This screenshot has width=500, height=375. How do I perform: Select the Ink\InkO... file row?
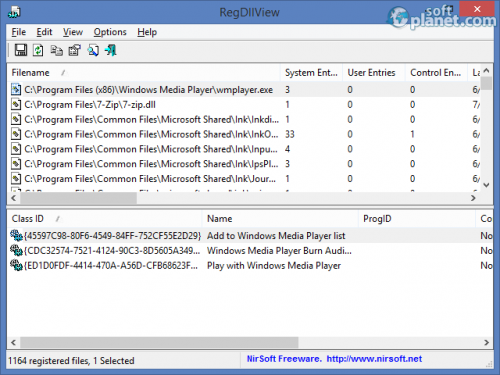(245, 134)
